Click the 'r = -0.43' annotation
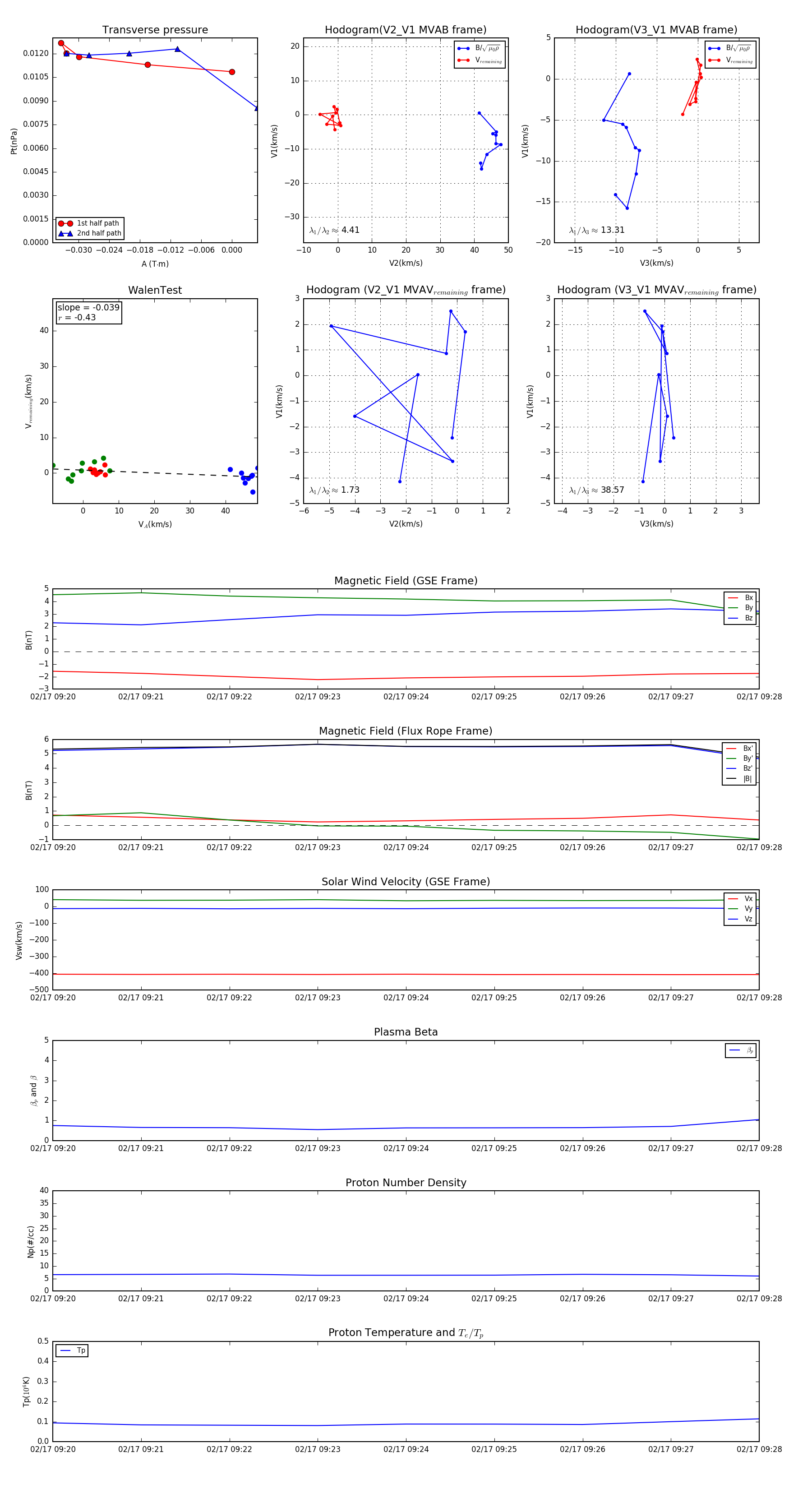Image resolution: width=812 pixels, height=1489 pixels. (x=77, y=318)
